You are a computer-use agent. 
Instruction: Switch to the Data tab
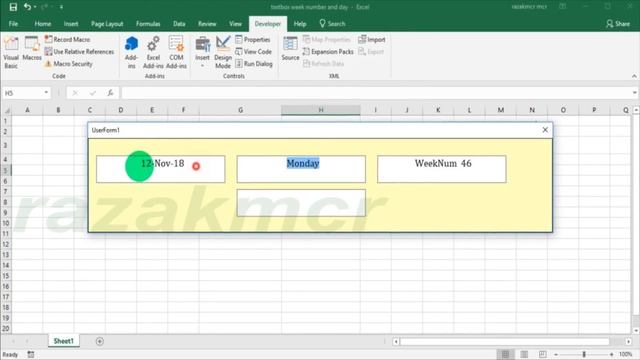point(179,24)
